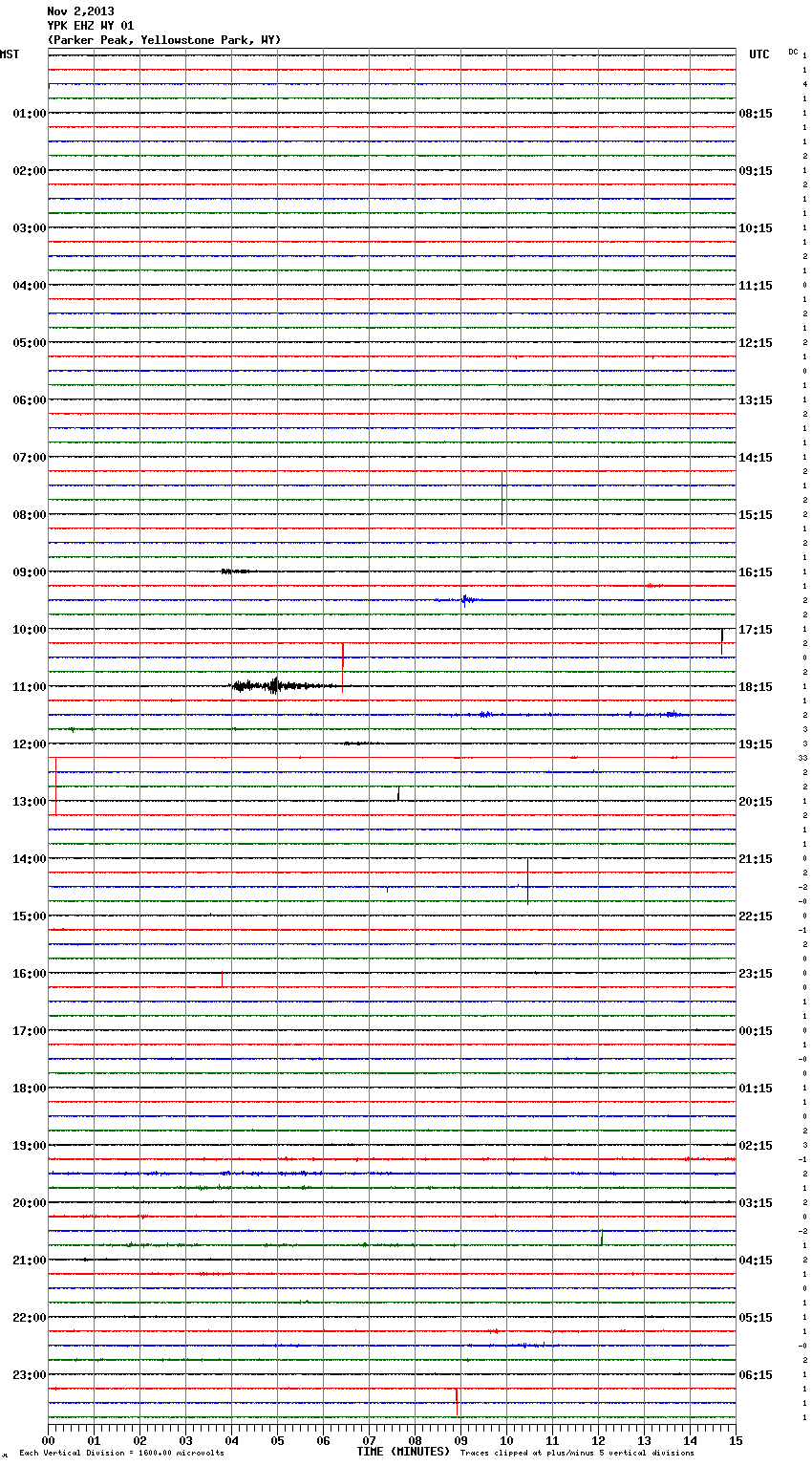The image size is (812, 1466).
Task: Click the 06:15 UTC time label
Action: click(x=756, y=1375)
